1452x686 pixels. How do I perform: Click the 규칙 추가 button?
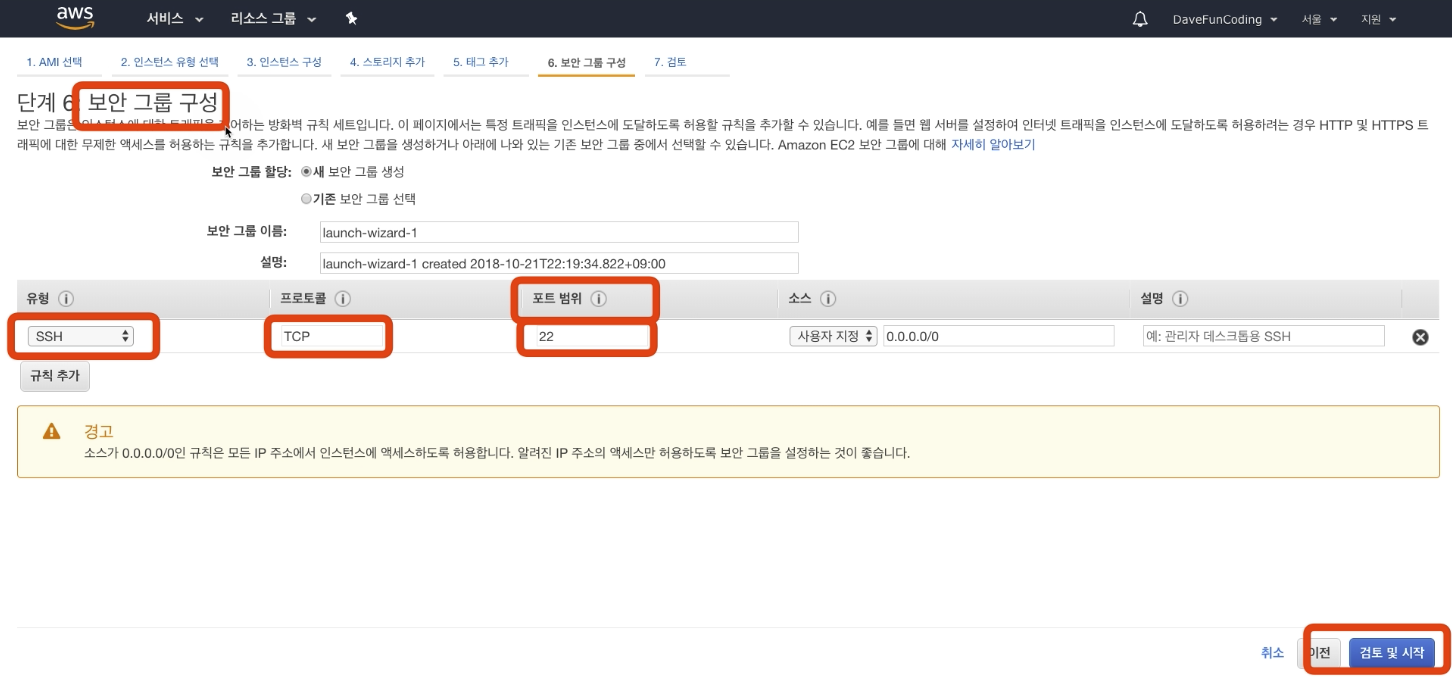[x=55, y=376]
